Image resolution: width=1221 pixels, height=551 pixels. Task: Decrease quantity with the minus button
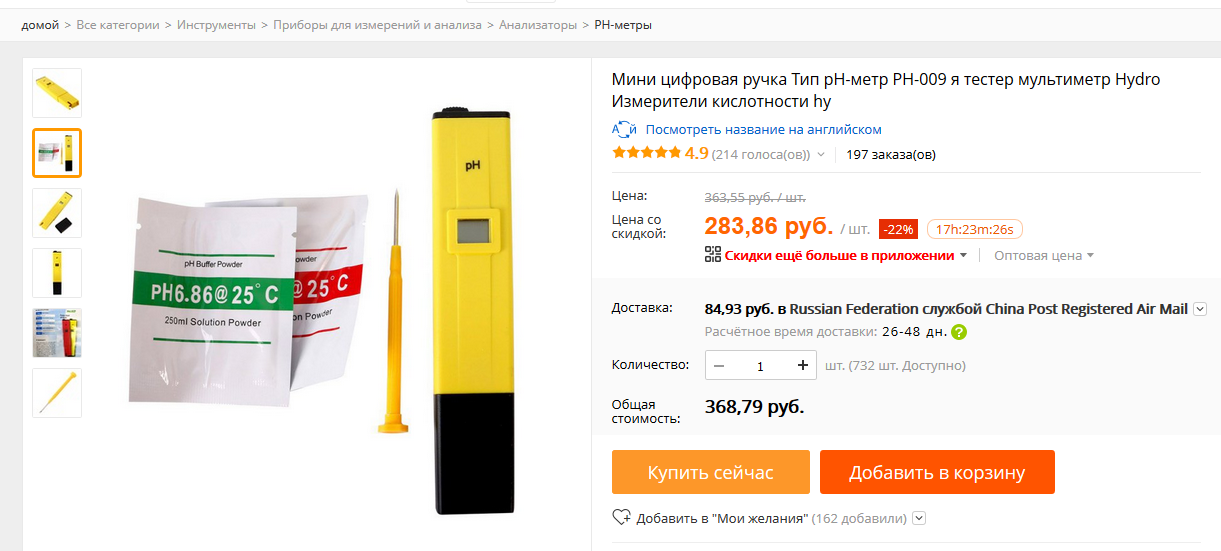[719, 366]
